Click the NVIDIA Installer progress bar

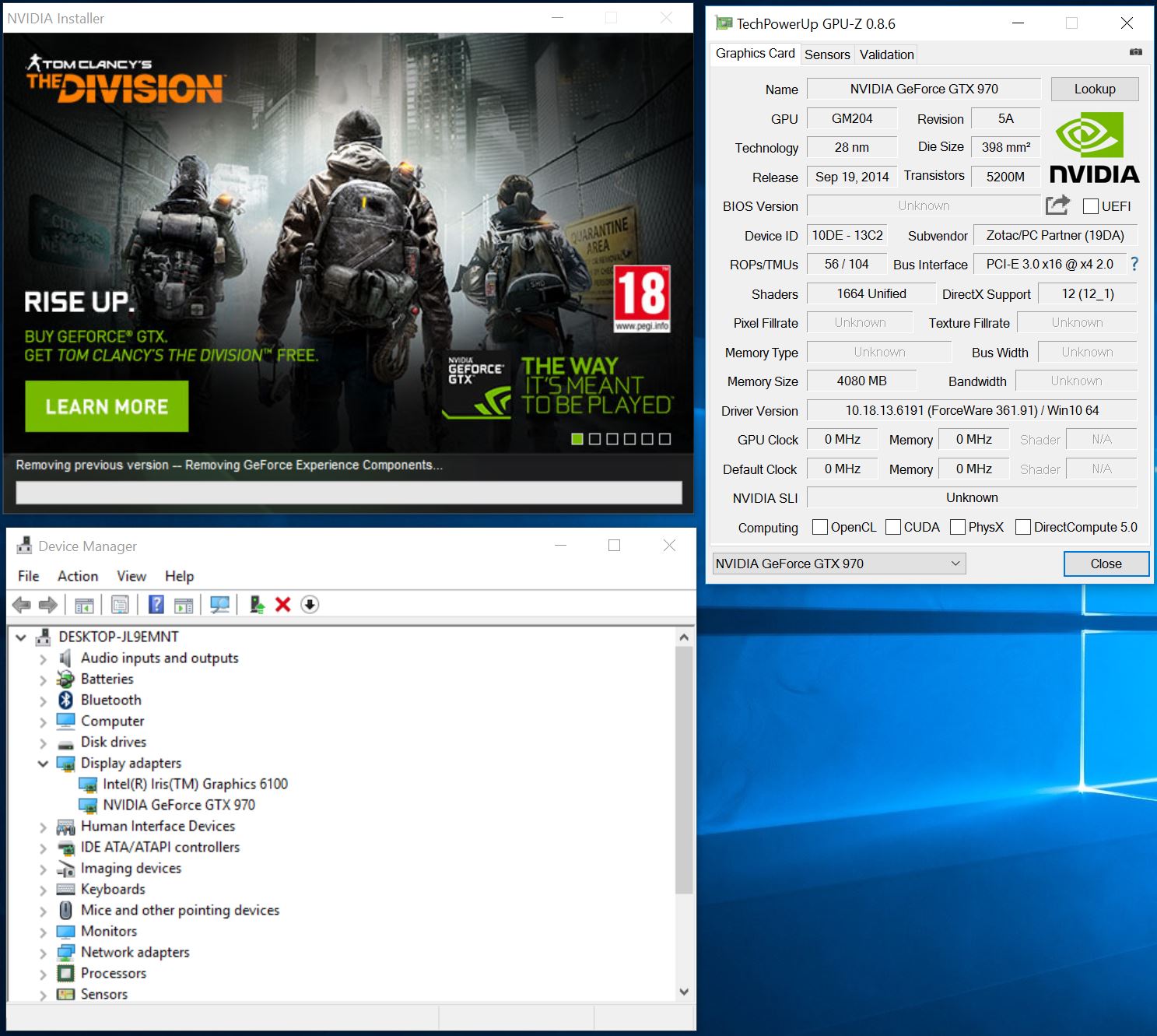(349, 492)
